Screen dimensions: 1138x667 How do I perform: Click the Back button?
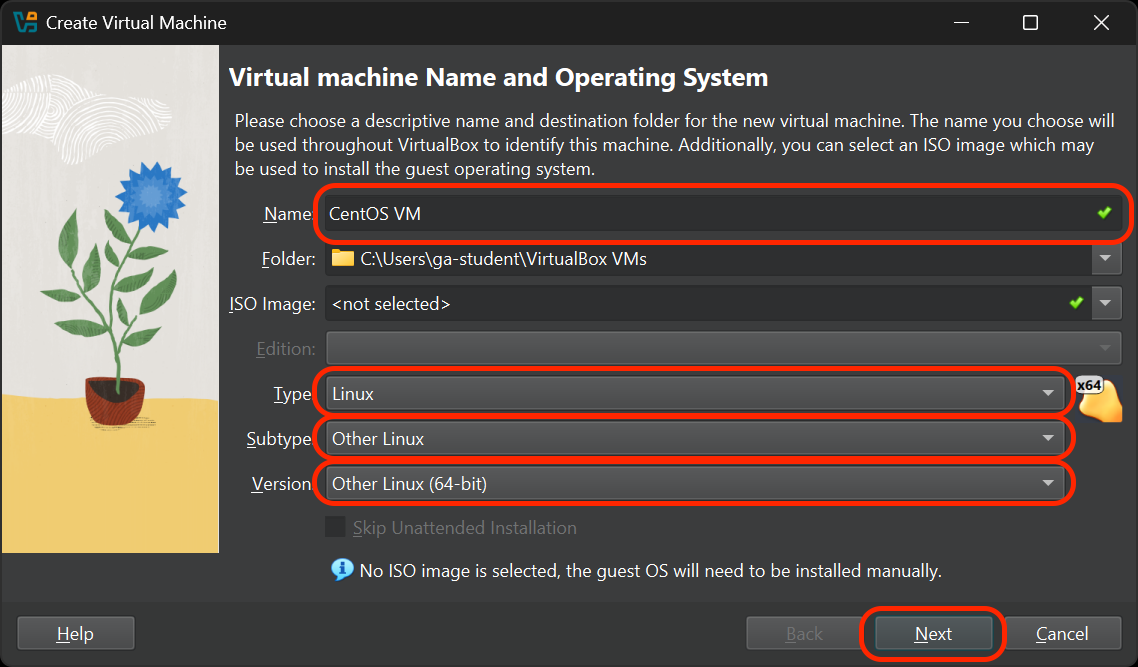point(803,633)
